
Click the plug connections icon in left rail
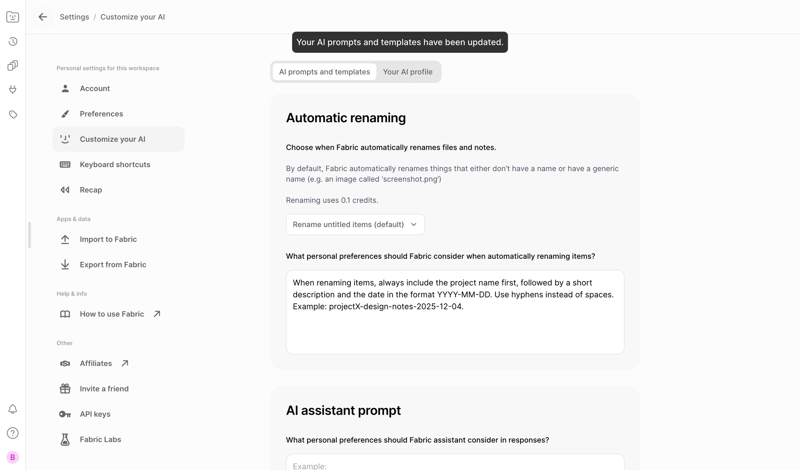(13, 90)
